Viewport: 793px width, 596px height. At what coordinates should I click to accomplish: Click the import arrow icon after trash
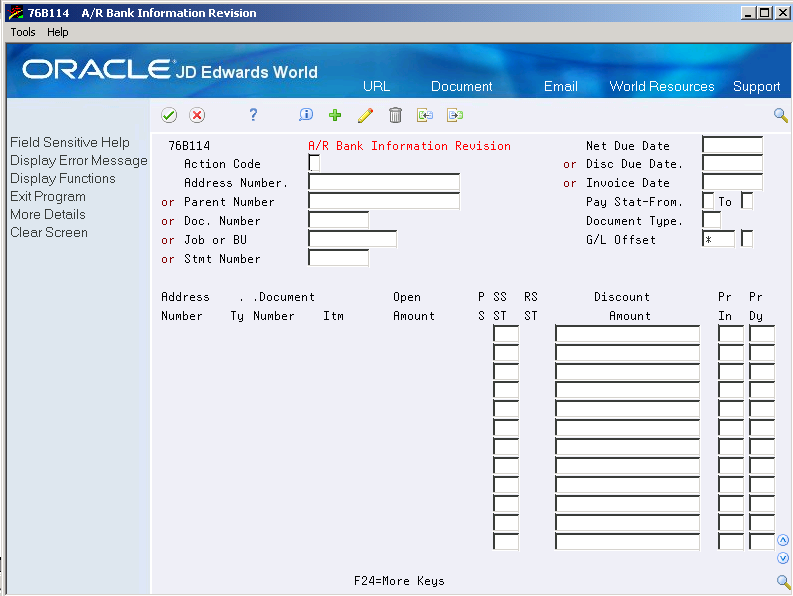(x=425, y=115)
